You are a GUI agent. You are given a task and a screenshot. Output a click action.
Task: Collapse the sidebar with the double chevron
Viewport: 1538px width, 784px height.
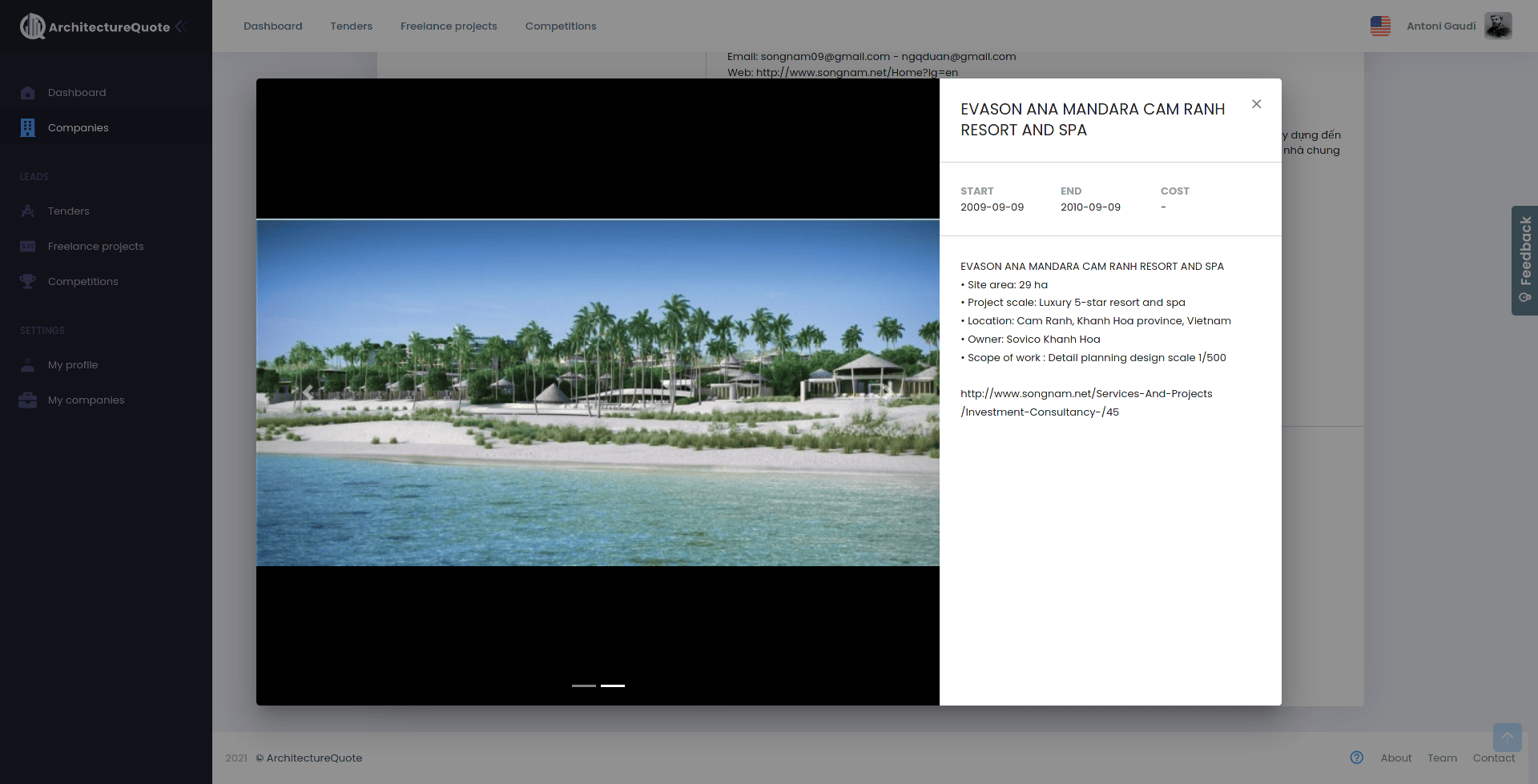[182, 26]
